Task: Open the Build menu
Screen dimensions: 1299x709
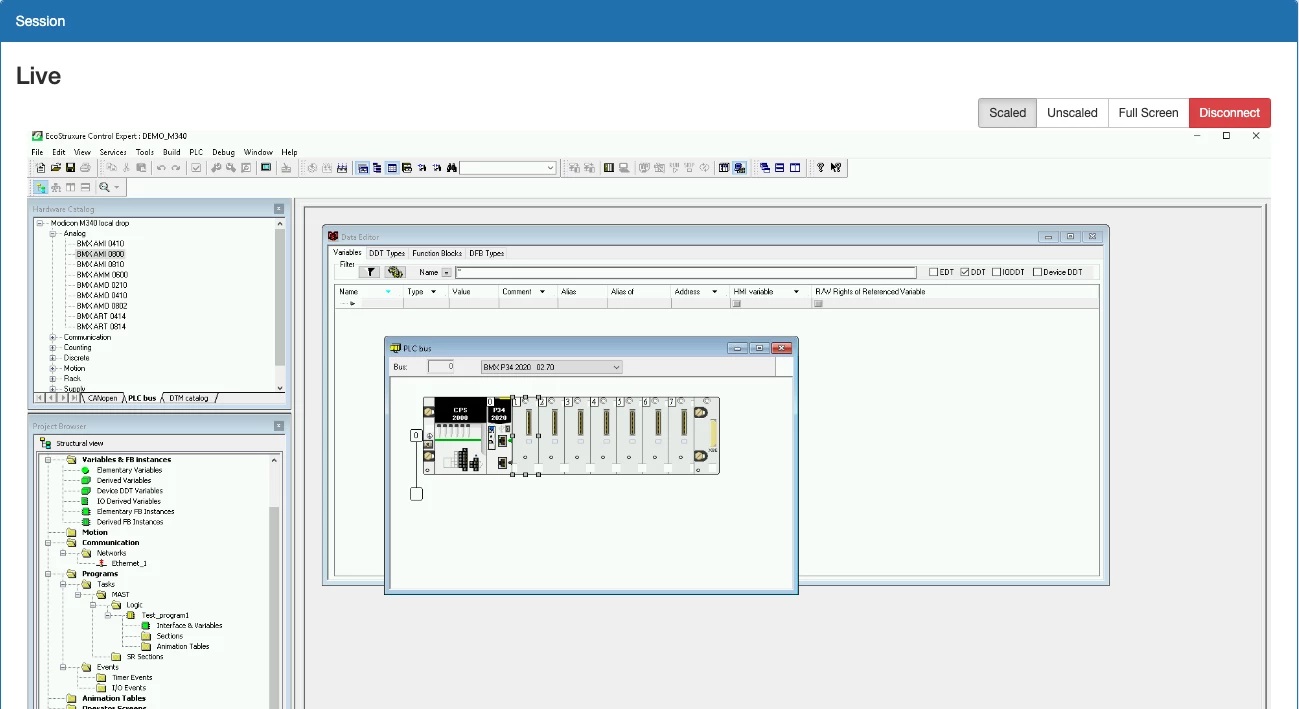Action: click(171, 152)
